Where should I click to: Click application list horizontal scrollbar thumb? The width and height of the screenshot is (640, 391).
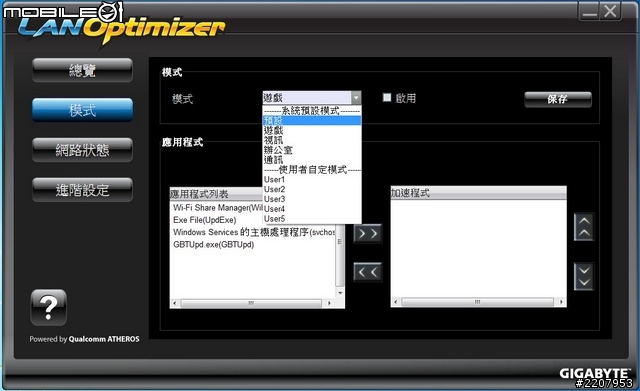251,303
